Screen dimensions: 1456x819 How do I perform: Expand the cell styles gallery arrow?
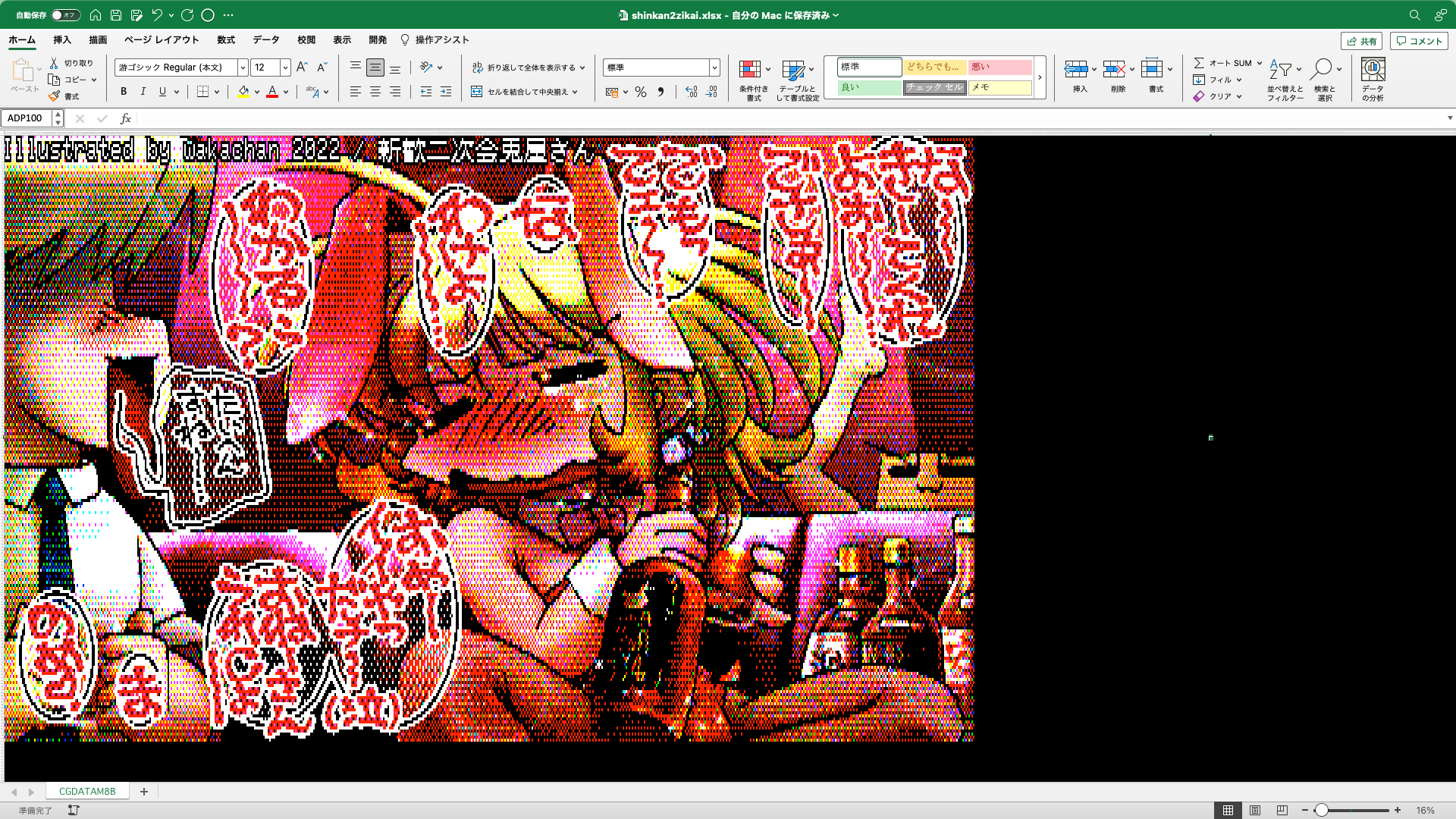(x=1040, y=77)
